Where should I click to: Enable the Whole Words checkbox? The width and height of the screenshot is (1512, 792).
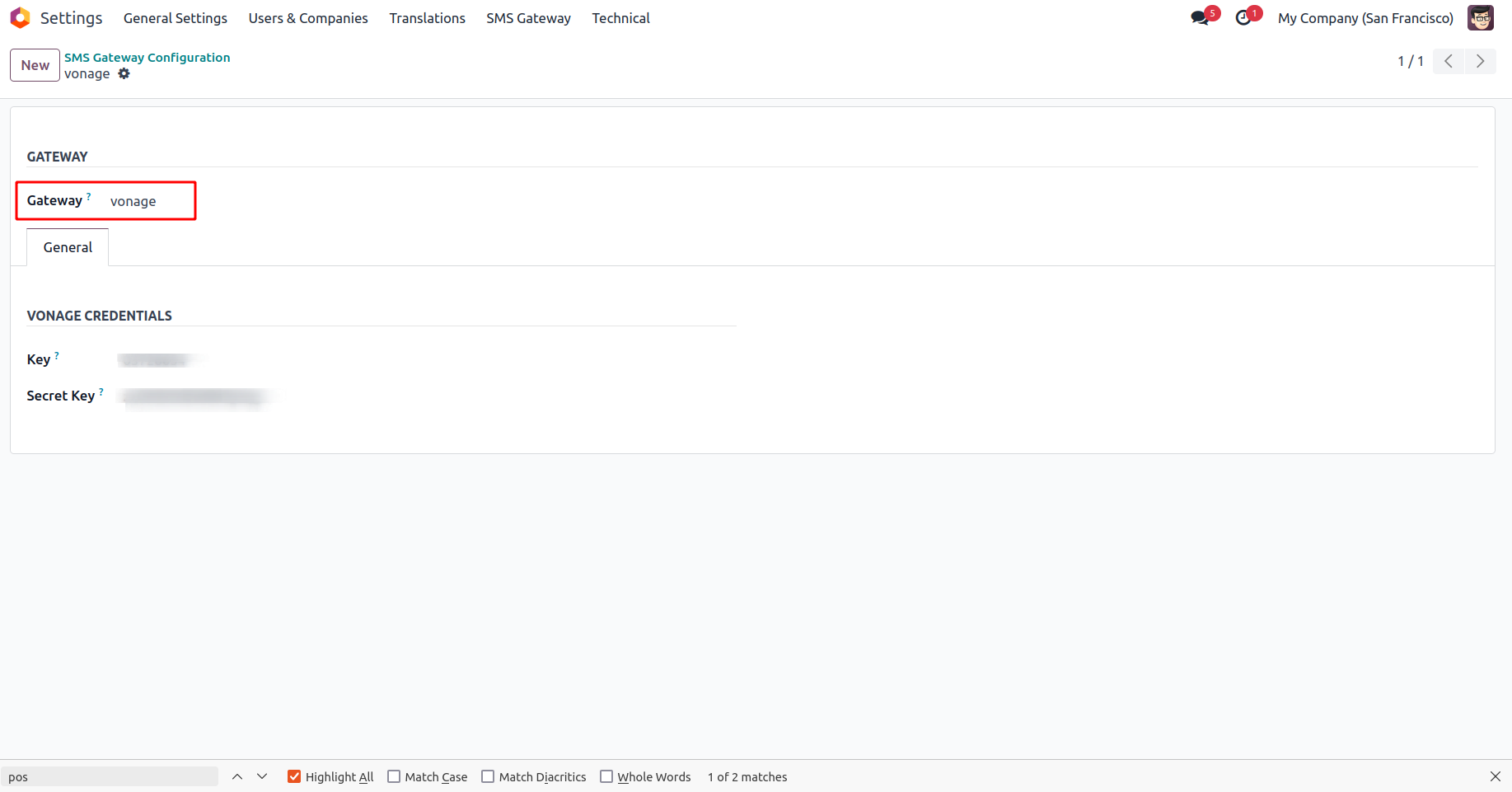[x=606, y=776]
